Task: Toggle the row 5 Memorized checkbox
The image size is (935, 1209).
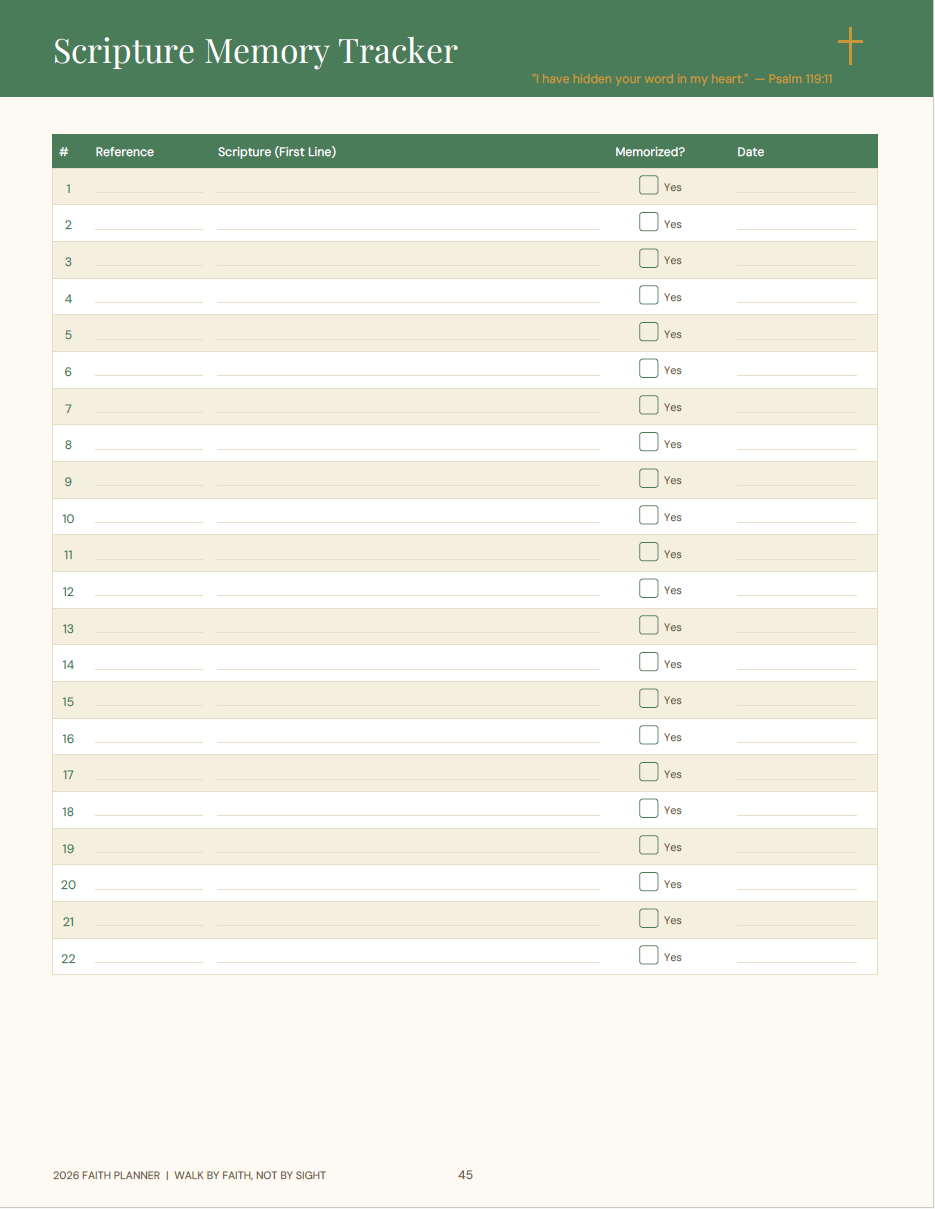Action: 649,332
